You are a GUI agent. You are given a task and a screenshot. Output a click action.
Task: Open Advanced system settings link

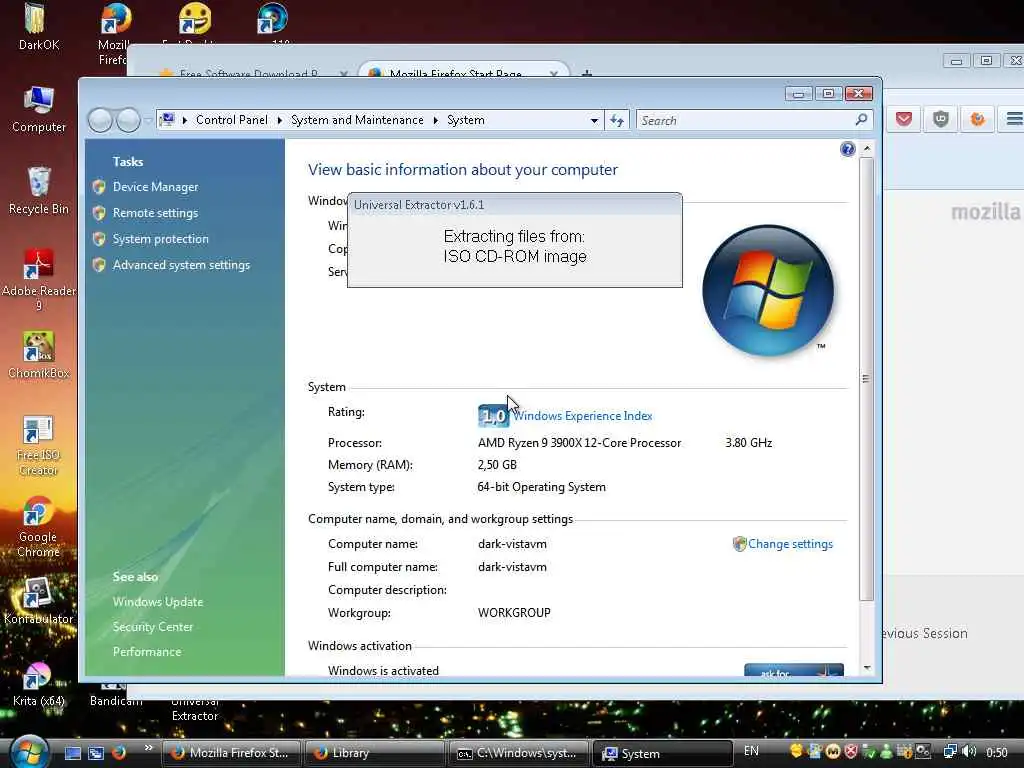coord(182,265)
